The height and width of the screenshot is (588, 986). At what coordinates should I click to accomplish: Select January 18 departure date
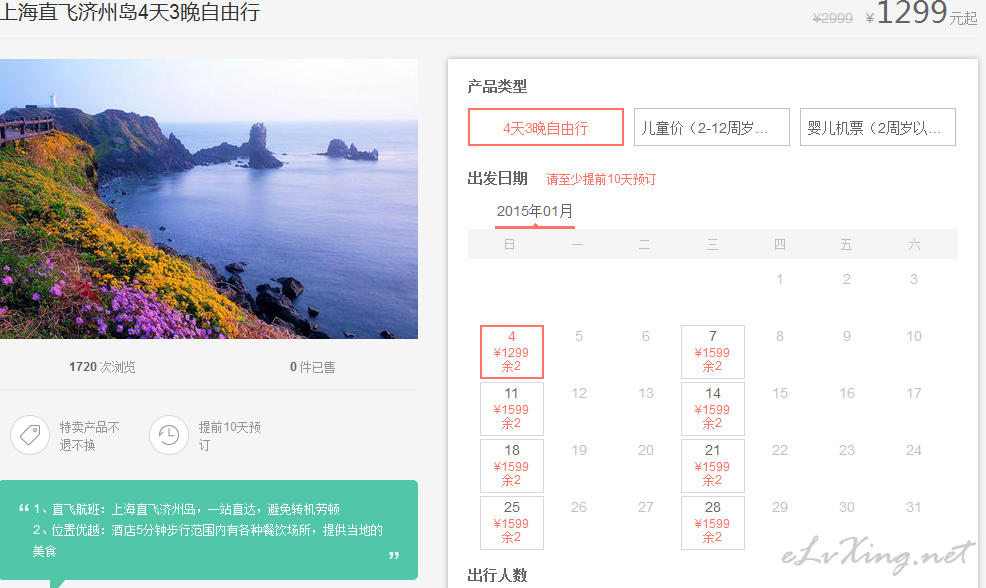pyautogui.click(x=512, y=466)
